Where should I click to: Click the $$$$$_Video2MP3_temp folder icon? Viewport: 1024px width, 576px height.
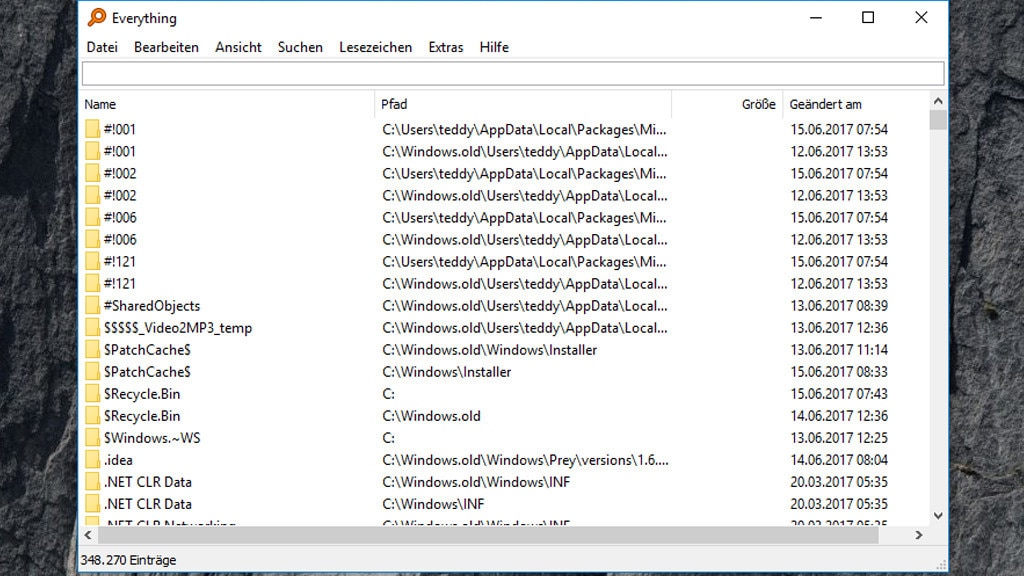93,328
